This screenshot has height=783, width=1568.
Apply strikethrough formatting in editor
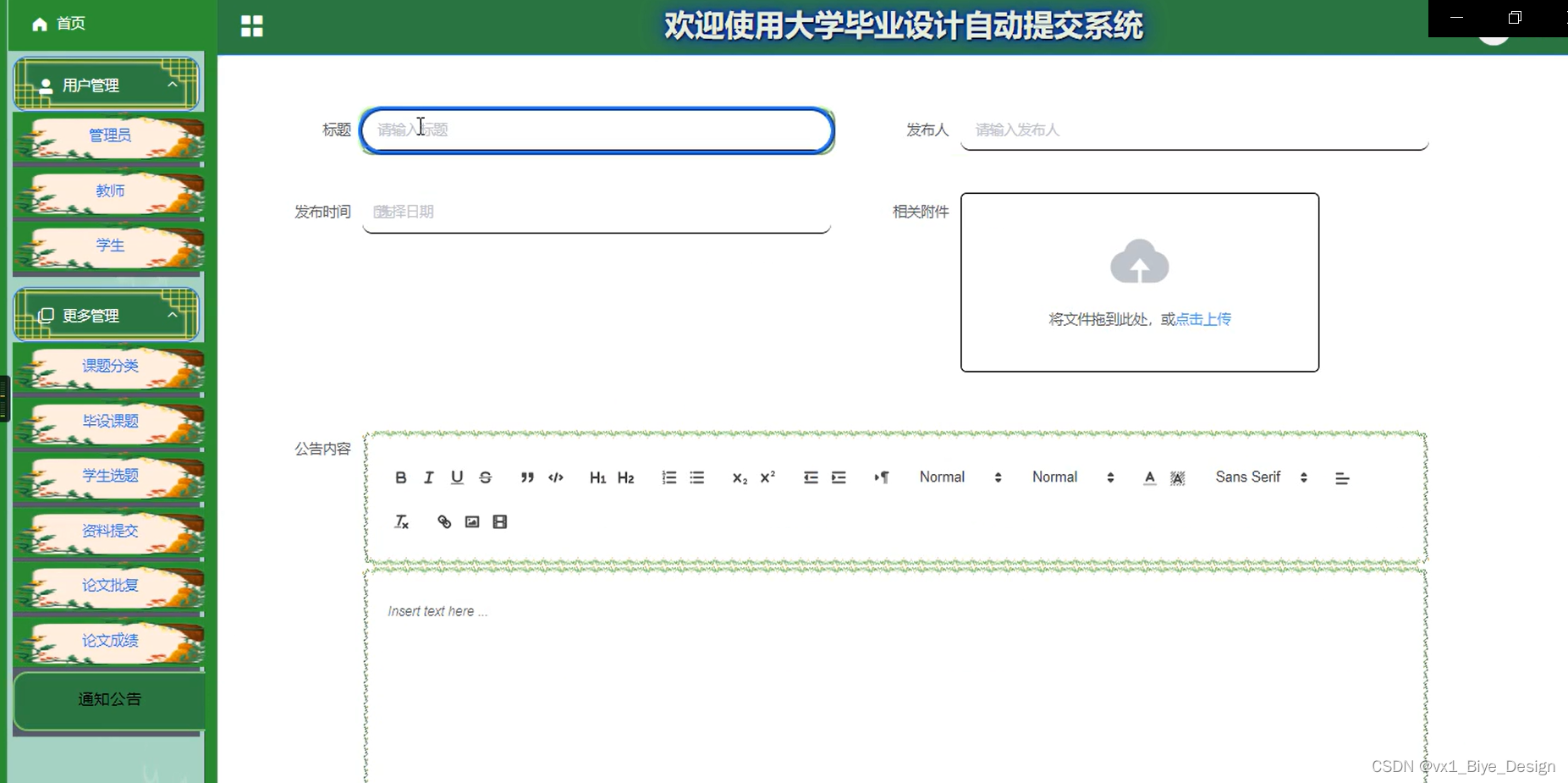486,477
